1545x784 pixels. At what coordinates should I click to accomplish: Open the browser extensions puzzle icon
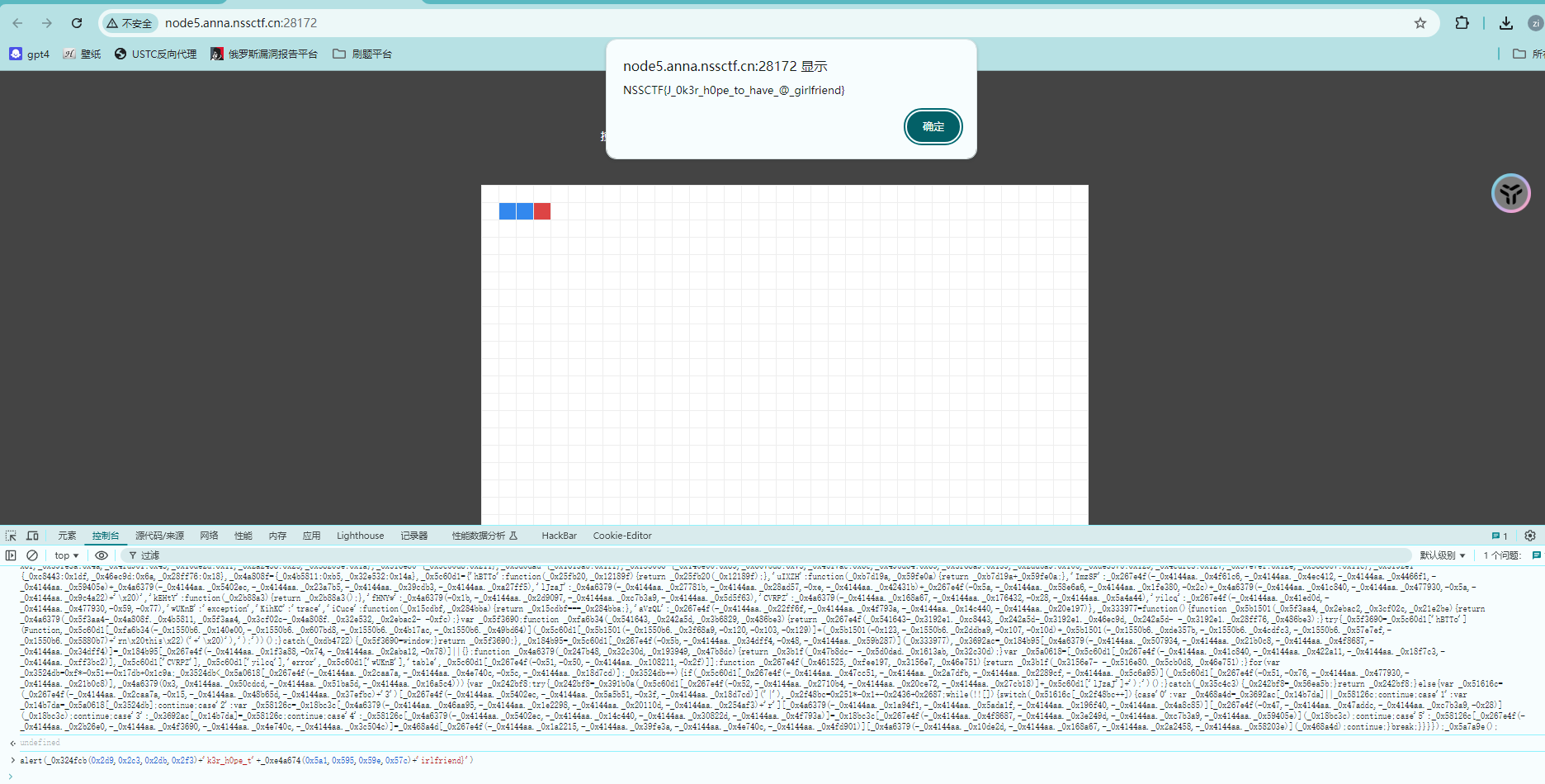(x=1462, y=23)
